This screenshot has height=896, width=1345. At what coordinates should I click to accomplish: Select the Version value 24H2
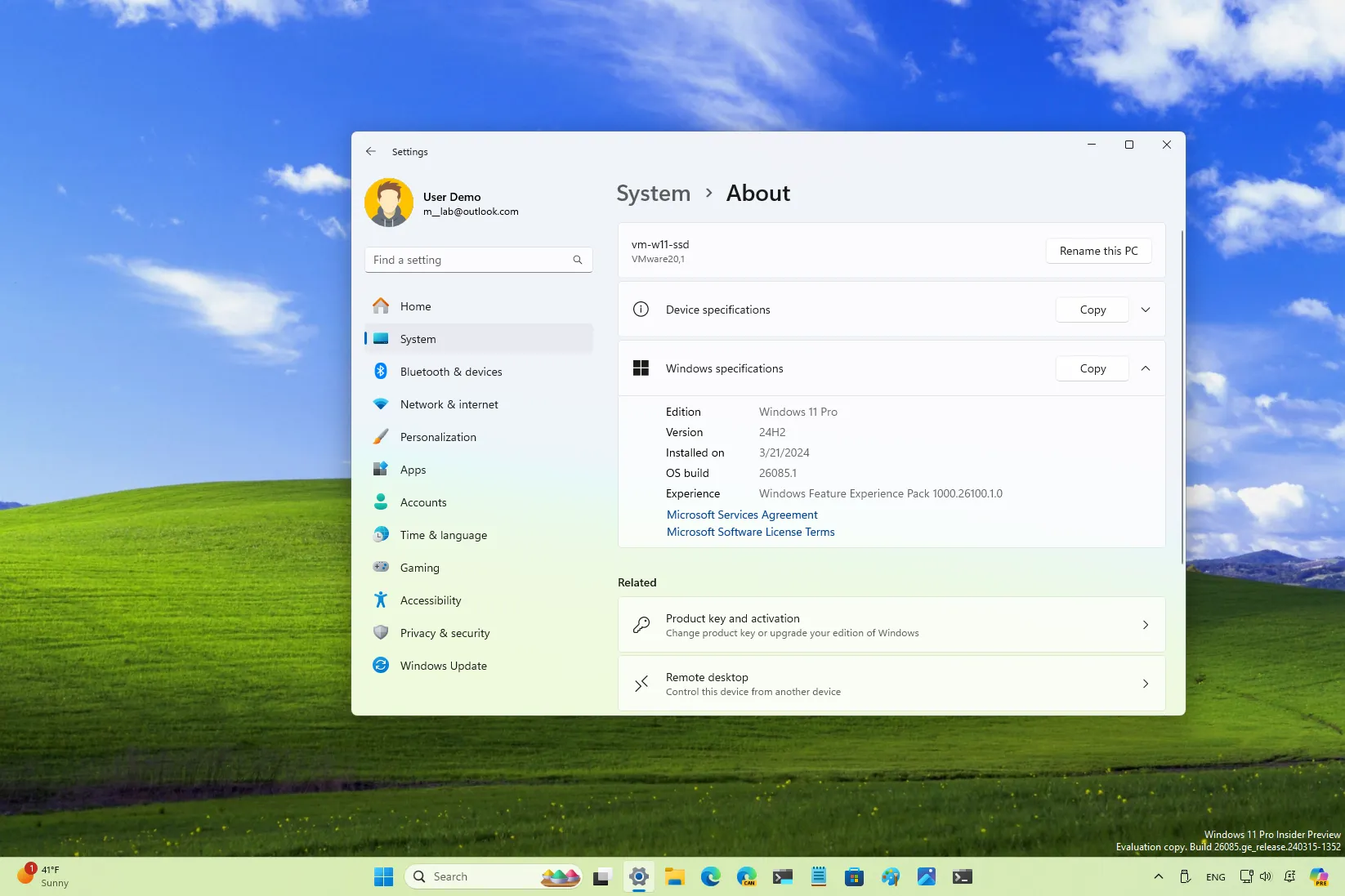[772, 432]
